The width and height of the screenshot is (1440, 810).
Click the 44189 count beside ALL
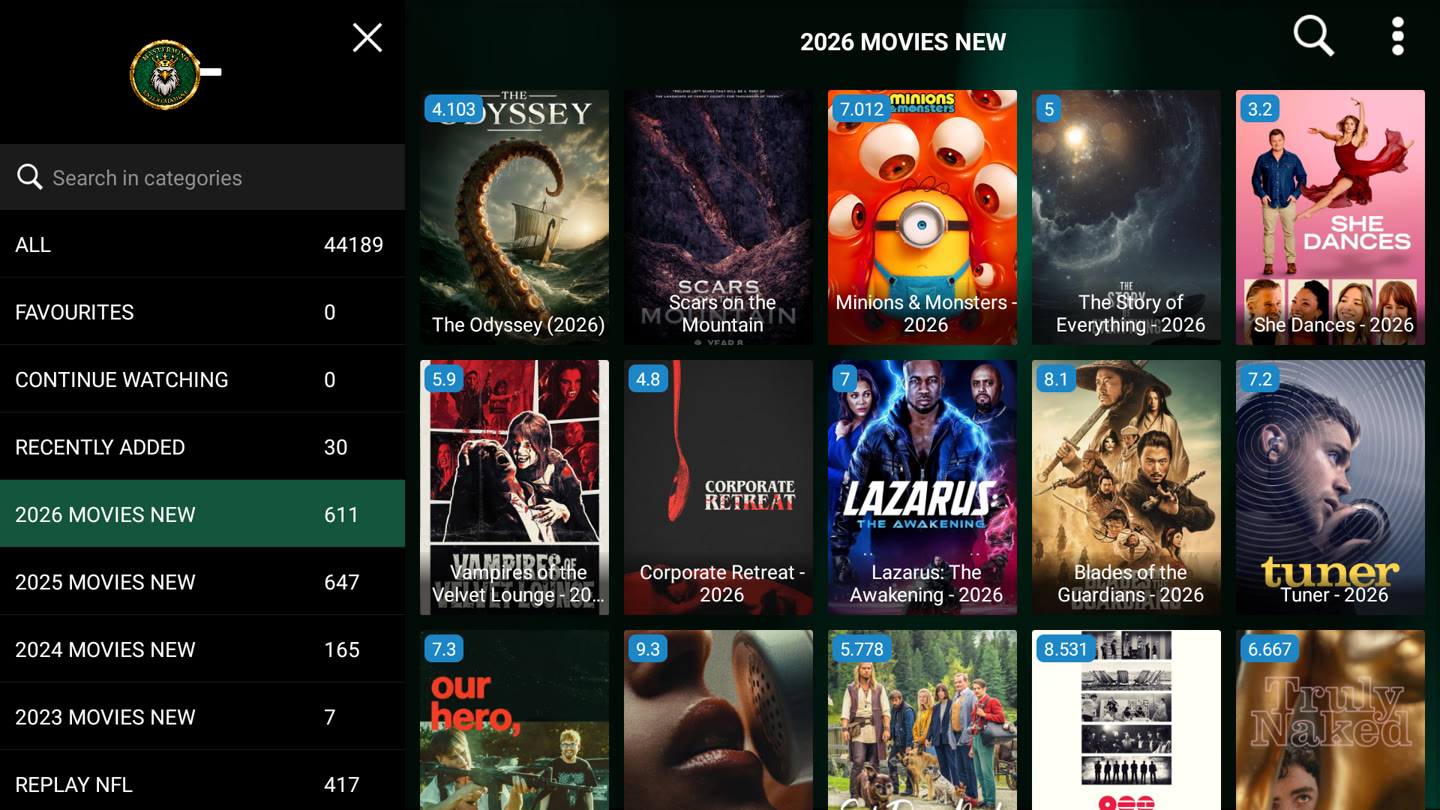point(354,245)
